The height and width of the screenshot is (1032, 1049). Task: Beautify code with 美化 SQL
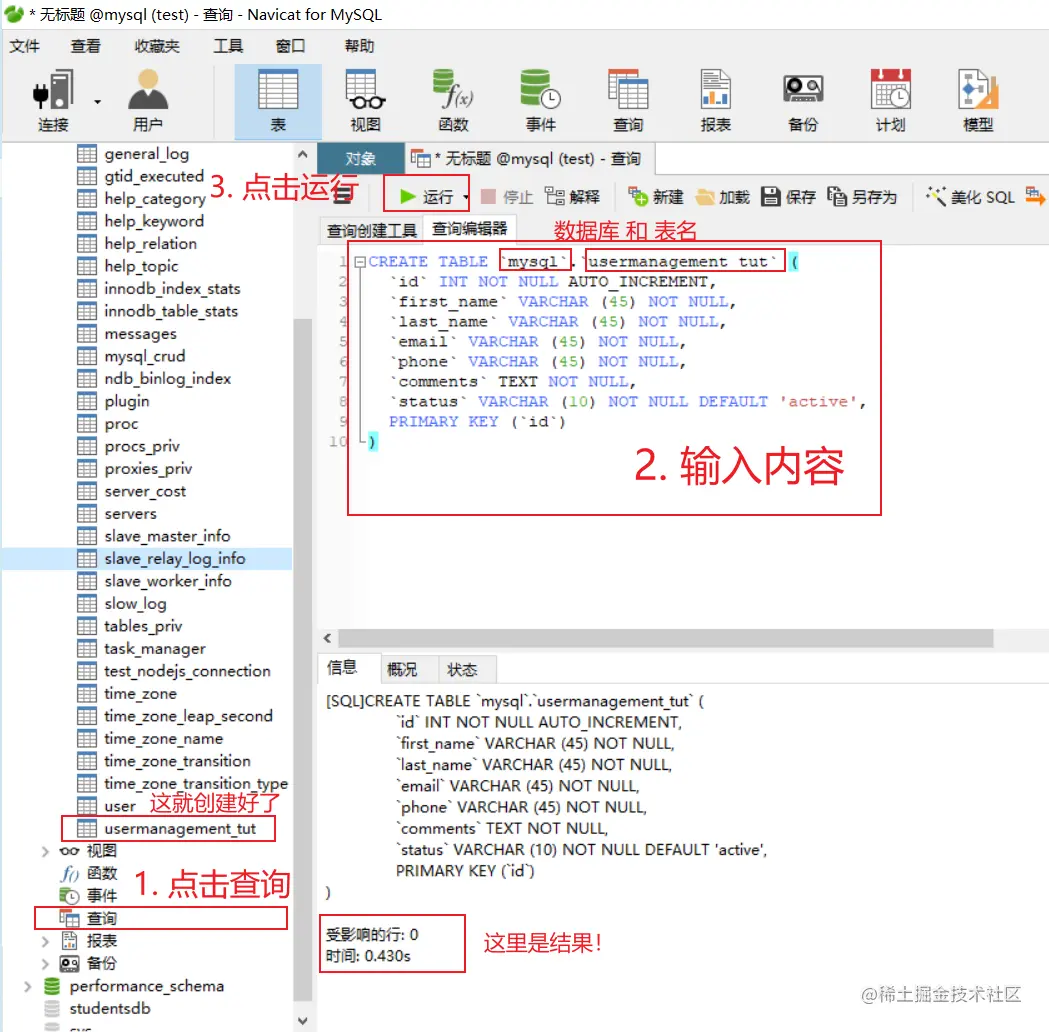(x=970, y=197)
